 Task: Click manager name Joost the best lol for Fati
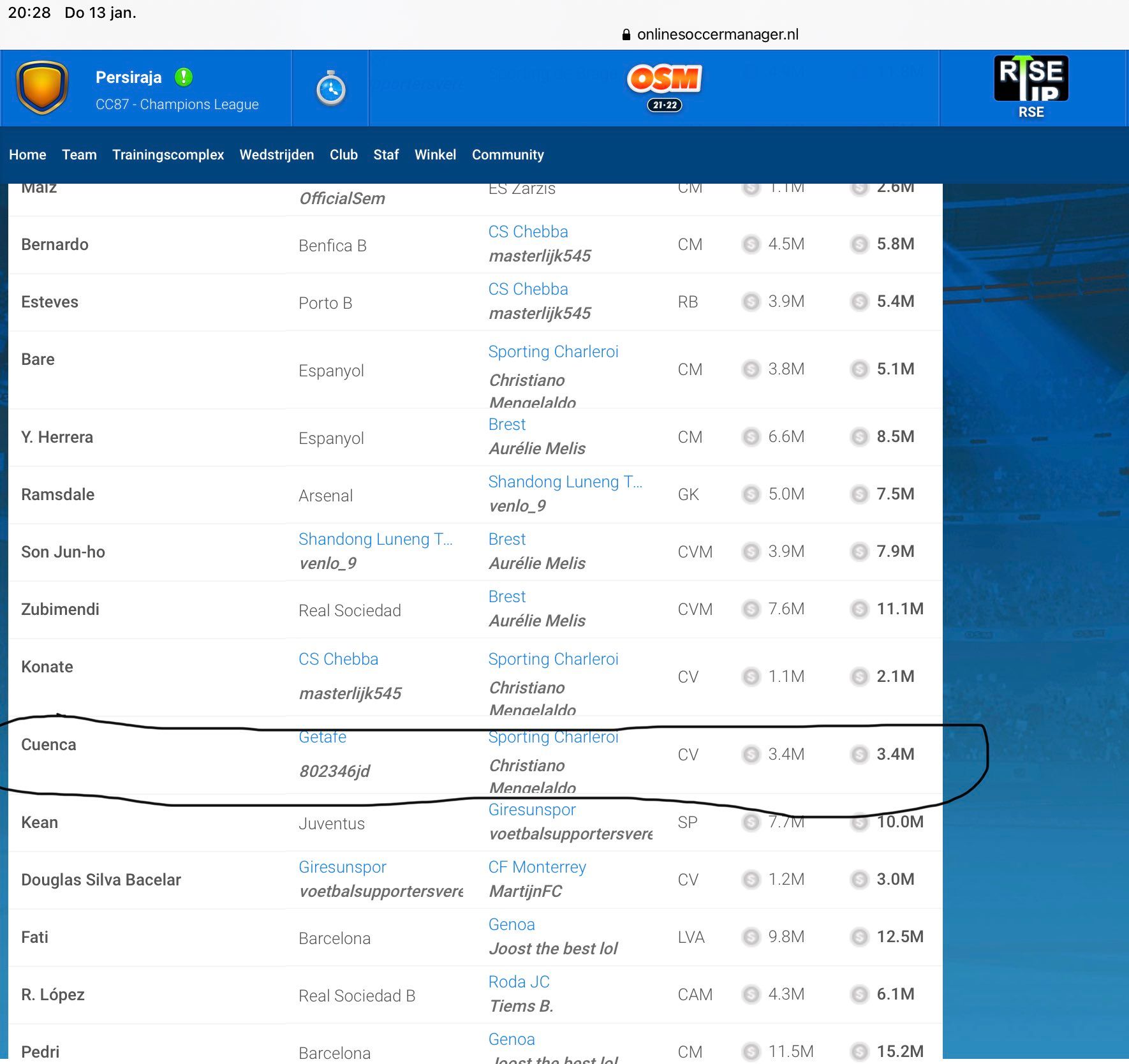(554, 949)
